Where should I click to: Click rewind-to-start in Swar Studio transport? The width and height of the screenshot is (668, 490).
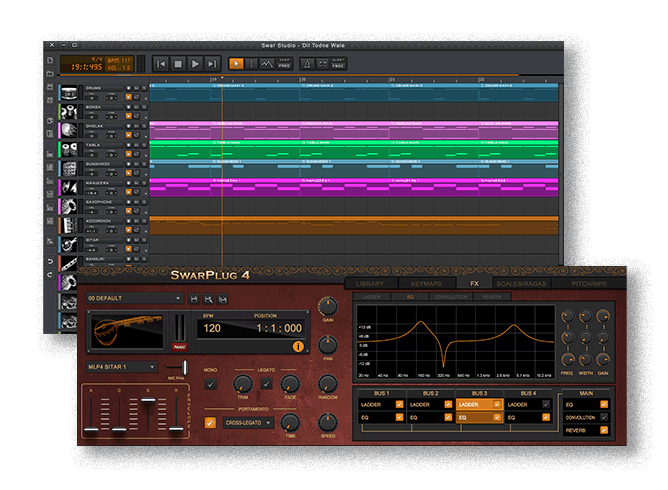point(161,64)
